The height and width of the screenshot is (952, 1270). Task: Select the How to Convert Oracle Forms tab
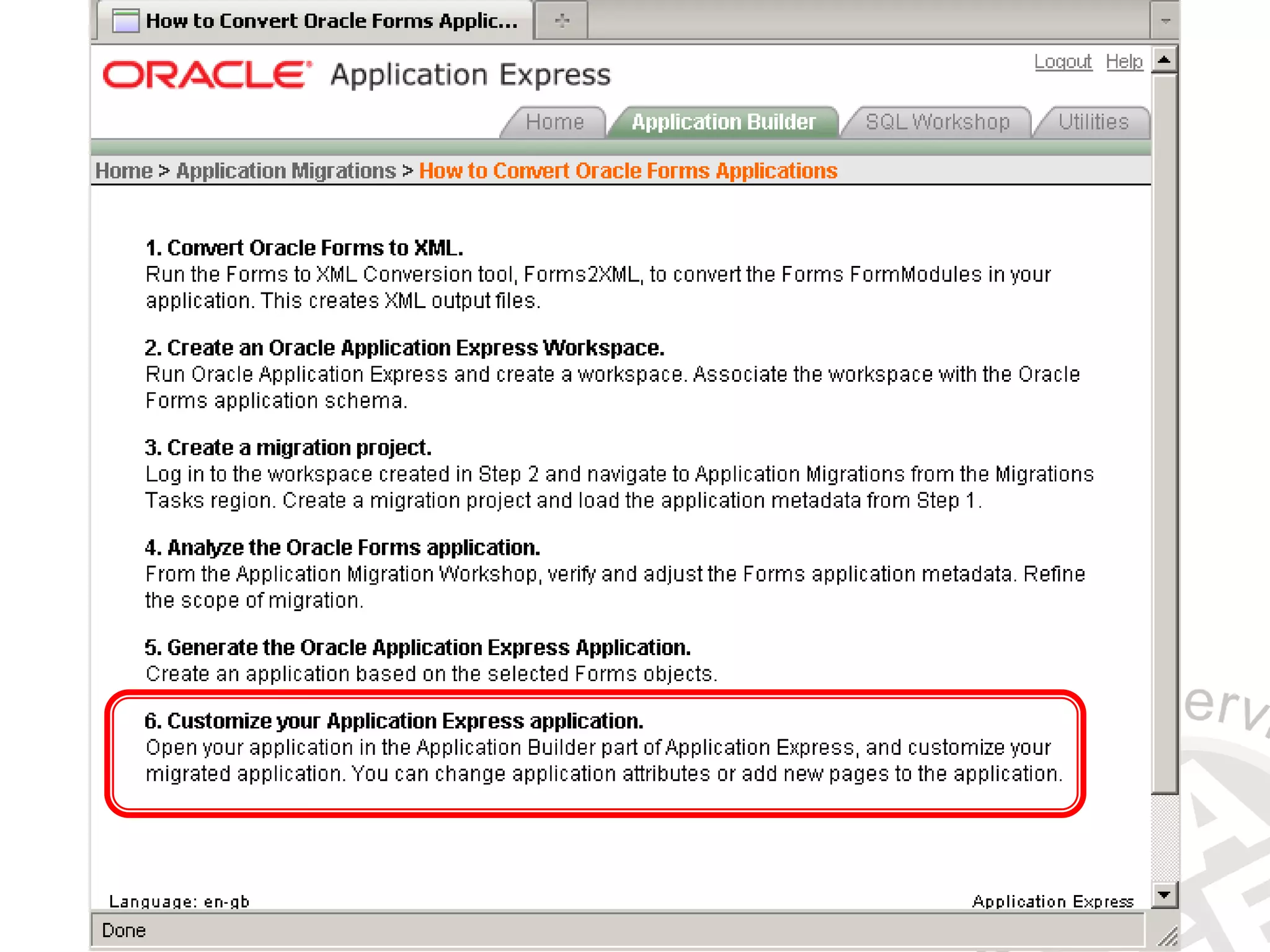[x=332, y=21]
